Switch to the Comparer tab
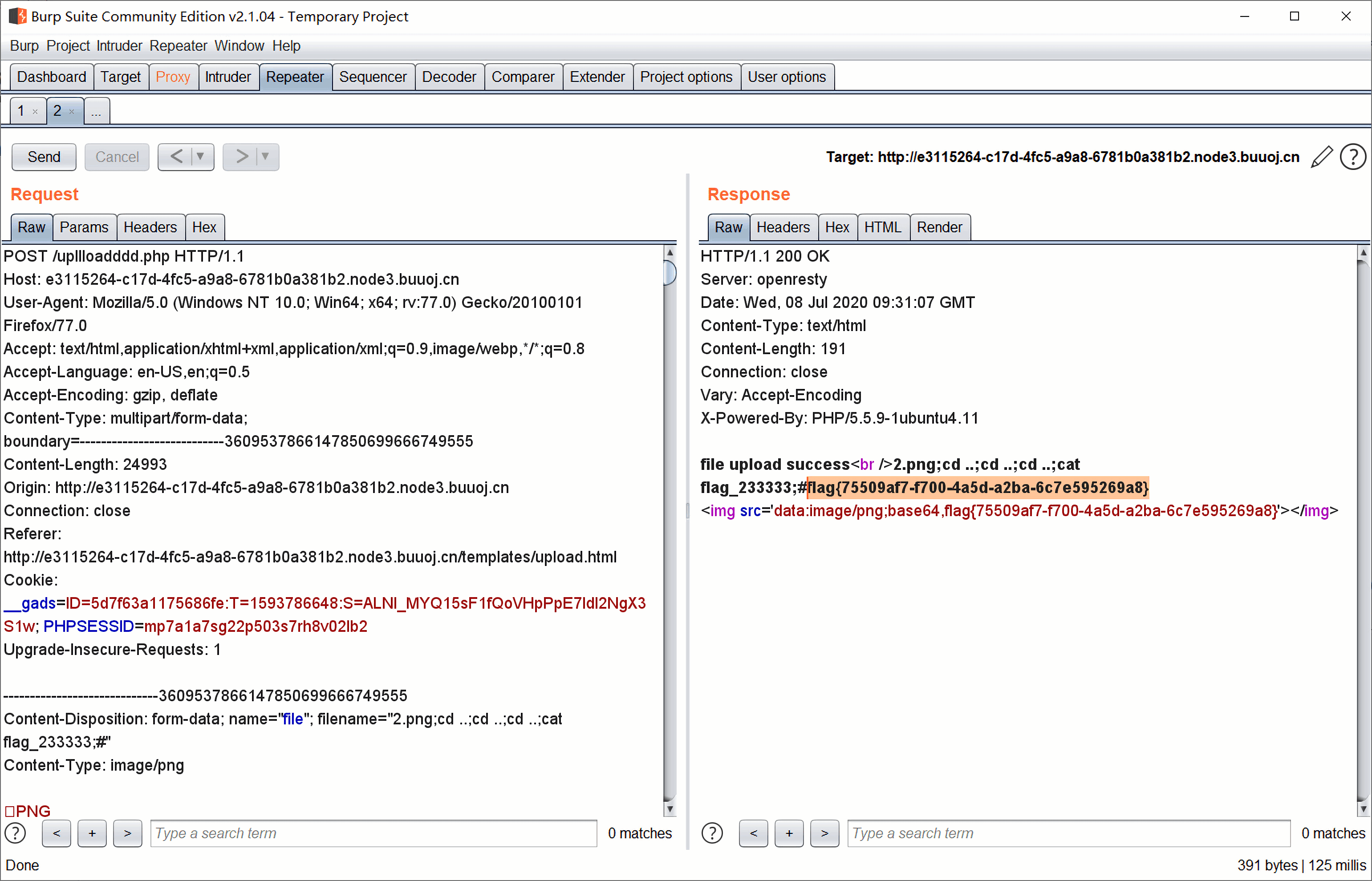1372x881 pixels. click(523, 77)
